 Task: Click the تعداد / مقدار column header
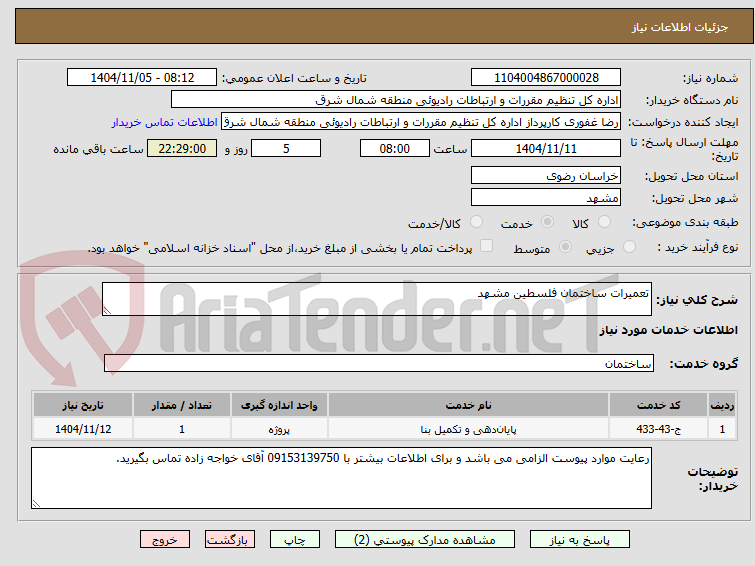[x=182, y=405]
